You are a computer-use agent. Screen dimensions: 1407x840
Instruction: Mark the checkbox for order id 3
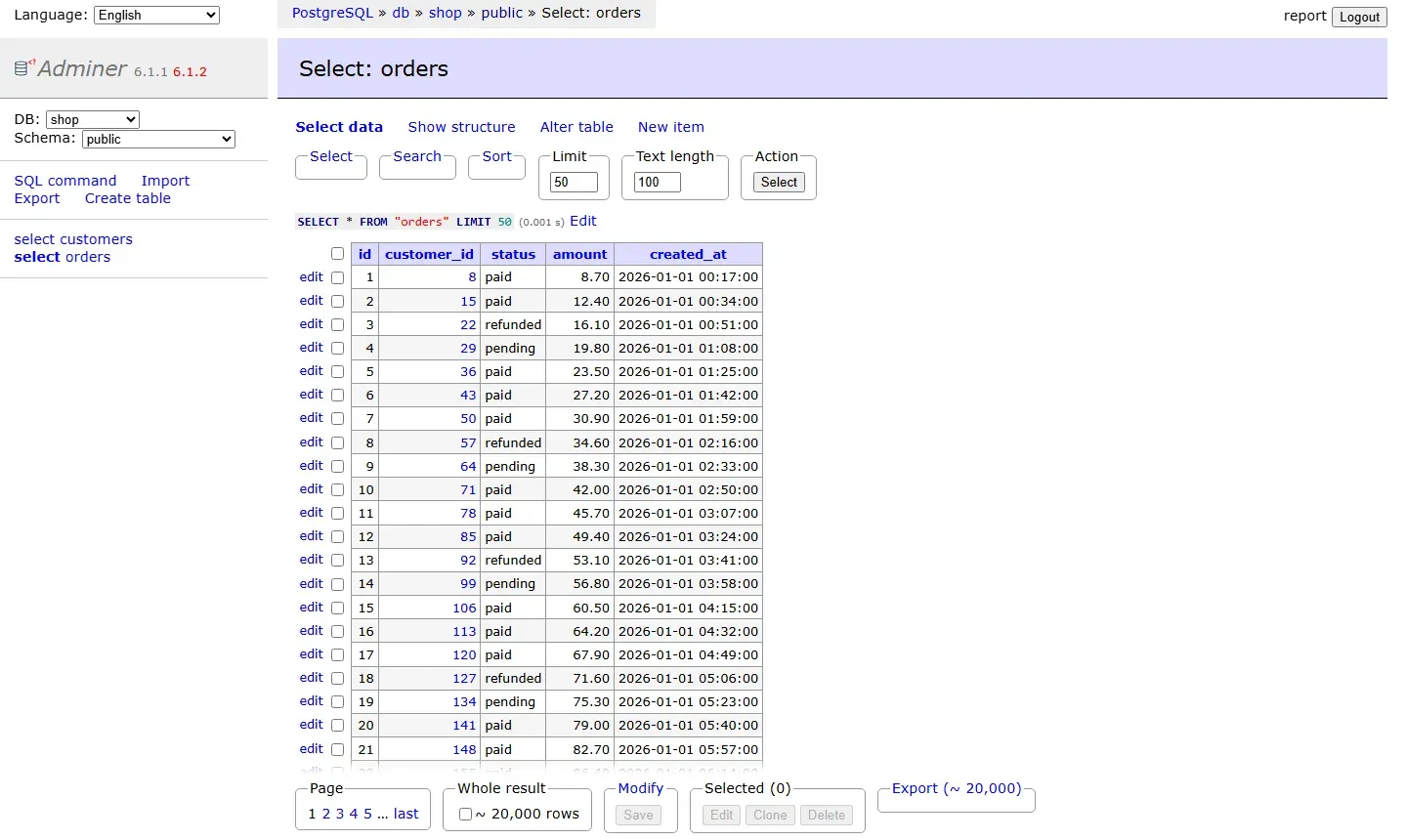(x=337, y=324)
